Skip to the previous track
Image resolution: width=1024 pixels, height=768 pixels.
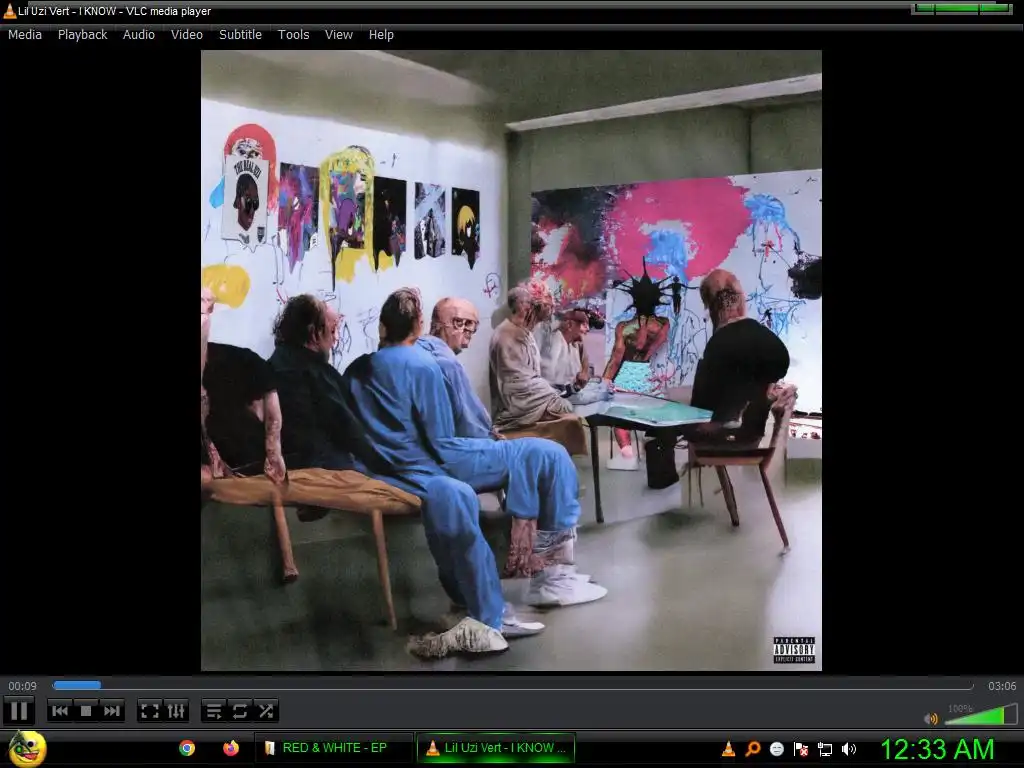tap(60, 711)
